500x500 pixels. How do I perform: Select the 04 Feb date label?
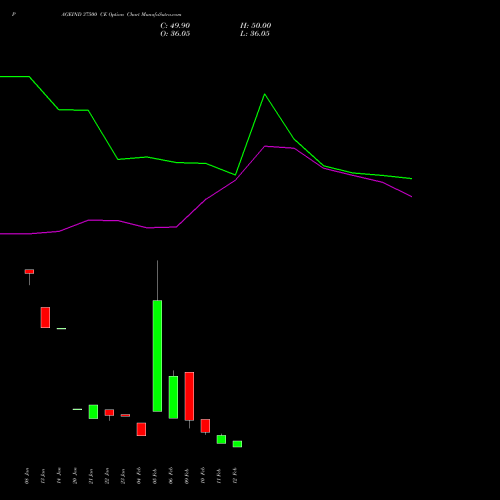(x=139, y=476)
